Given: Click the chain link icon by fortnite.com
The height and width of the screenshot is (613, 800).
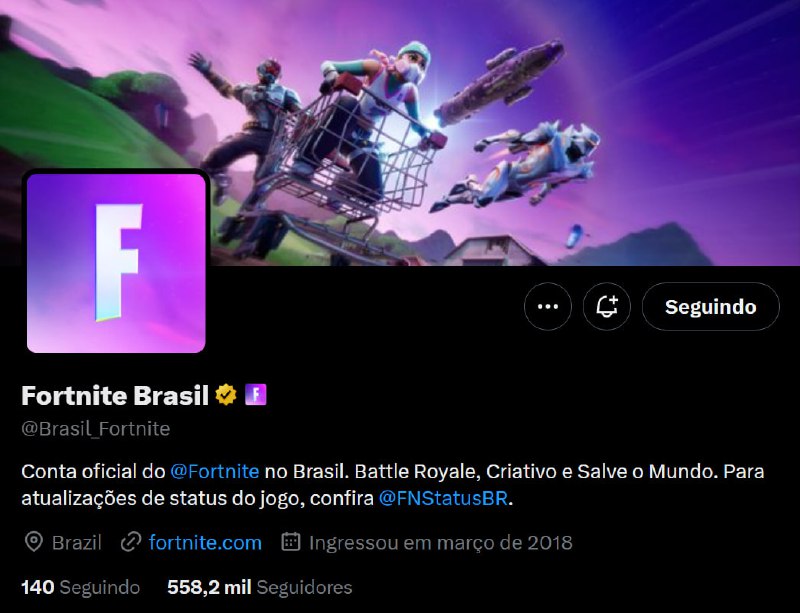Looking at the screenshot, I should coord(131,542).
